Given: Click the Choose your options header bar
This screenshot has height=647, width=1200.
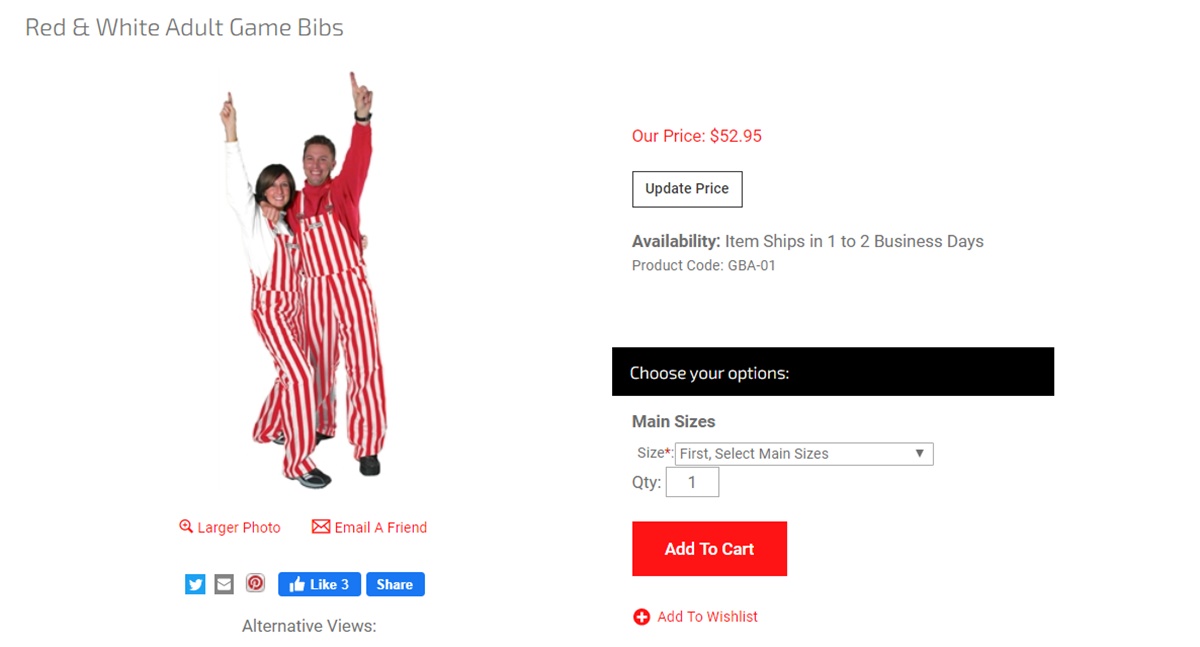Looking at the screenshot, I should pyautogui.click(x=832, y=372).
